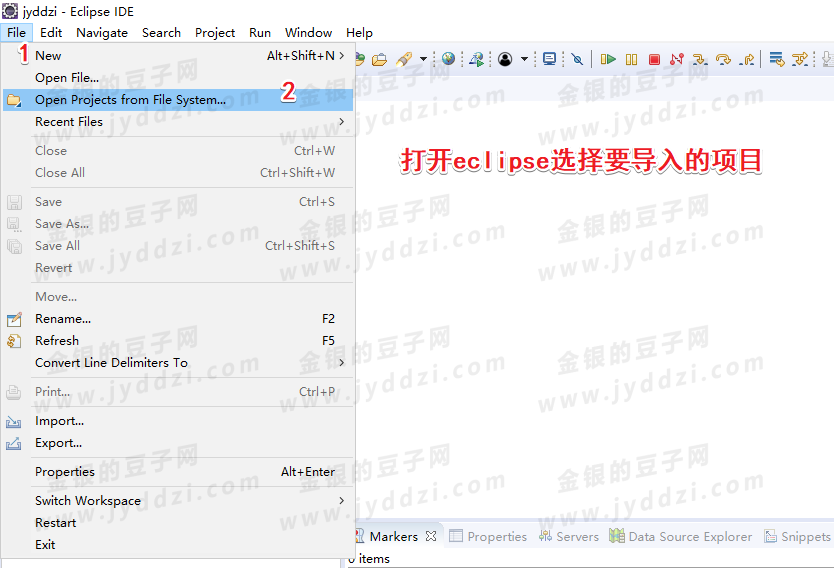Toggle Skip All Breakpoints icon
The image size is (834, 568).
pyautogui.click(x=577, y=59)
